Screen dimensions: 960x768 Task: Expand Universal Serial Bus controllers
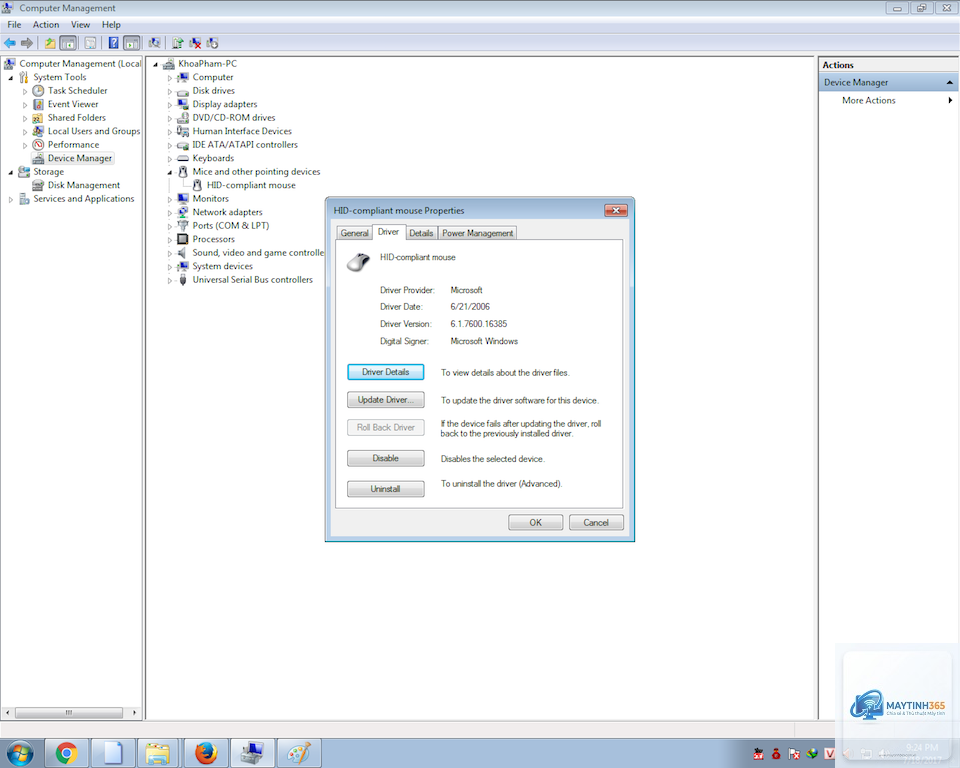pos(170,280)
